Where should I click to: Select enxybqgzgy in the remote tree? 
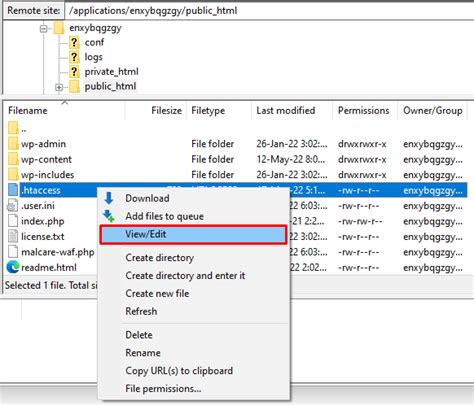[95, 28]
